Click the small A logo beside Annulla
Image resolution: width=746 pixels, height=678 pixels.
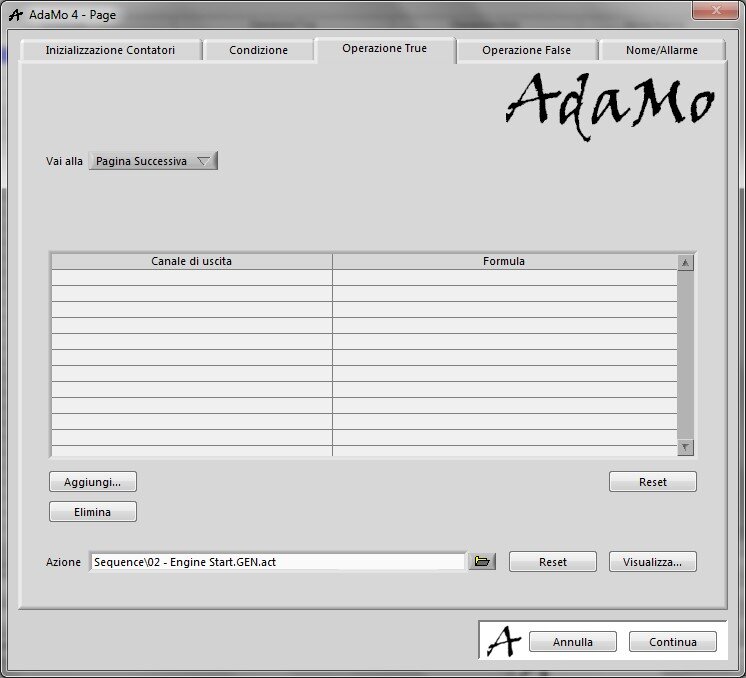coord(504,642)
